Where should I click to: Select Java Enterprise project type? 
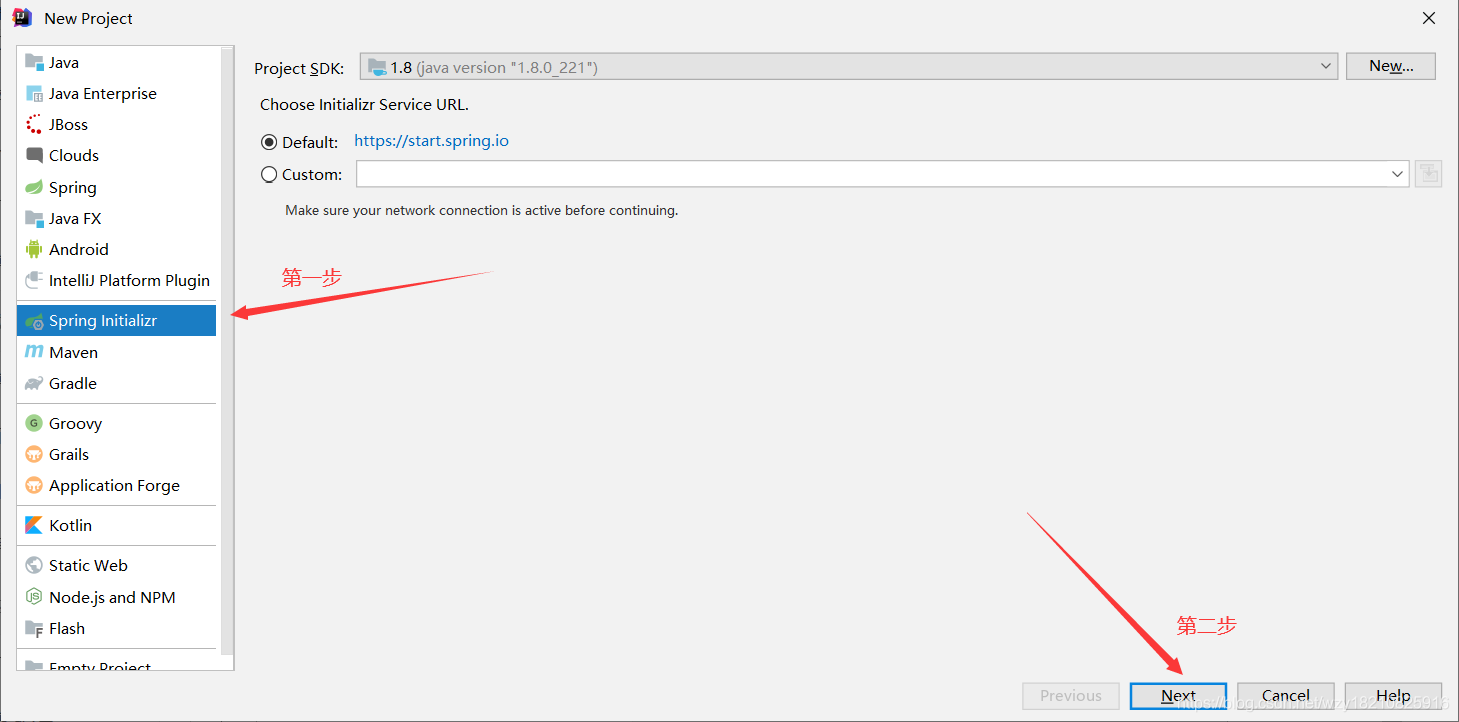[x=116, y=93]
